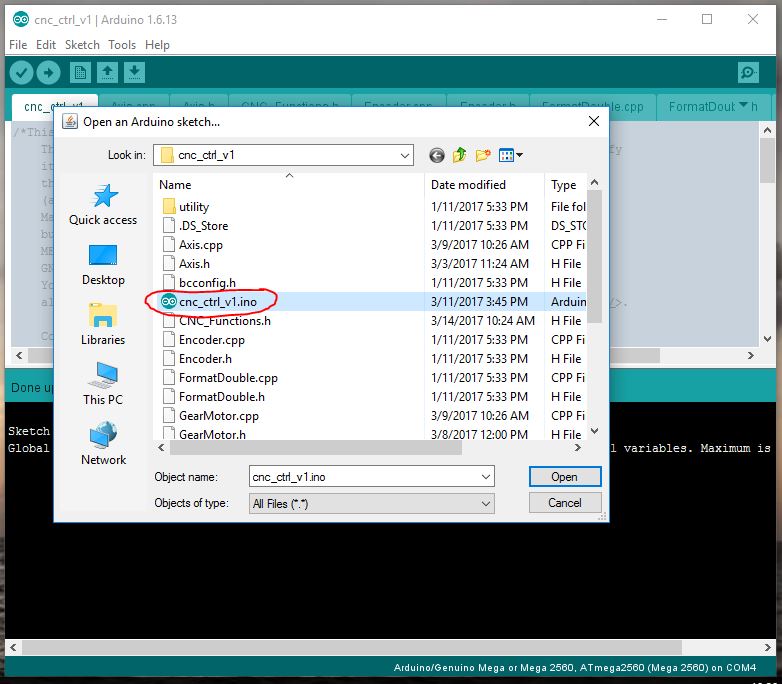
Task: Sort files by the Type column header
Action: (x=566, y=185)
